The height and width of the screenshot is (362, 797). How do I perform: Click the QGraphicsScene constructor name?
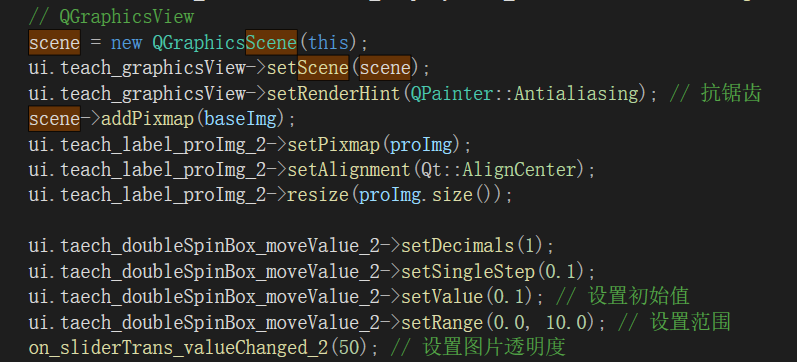(x=225, y=42)
